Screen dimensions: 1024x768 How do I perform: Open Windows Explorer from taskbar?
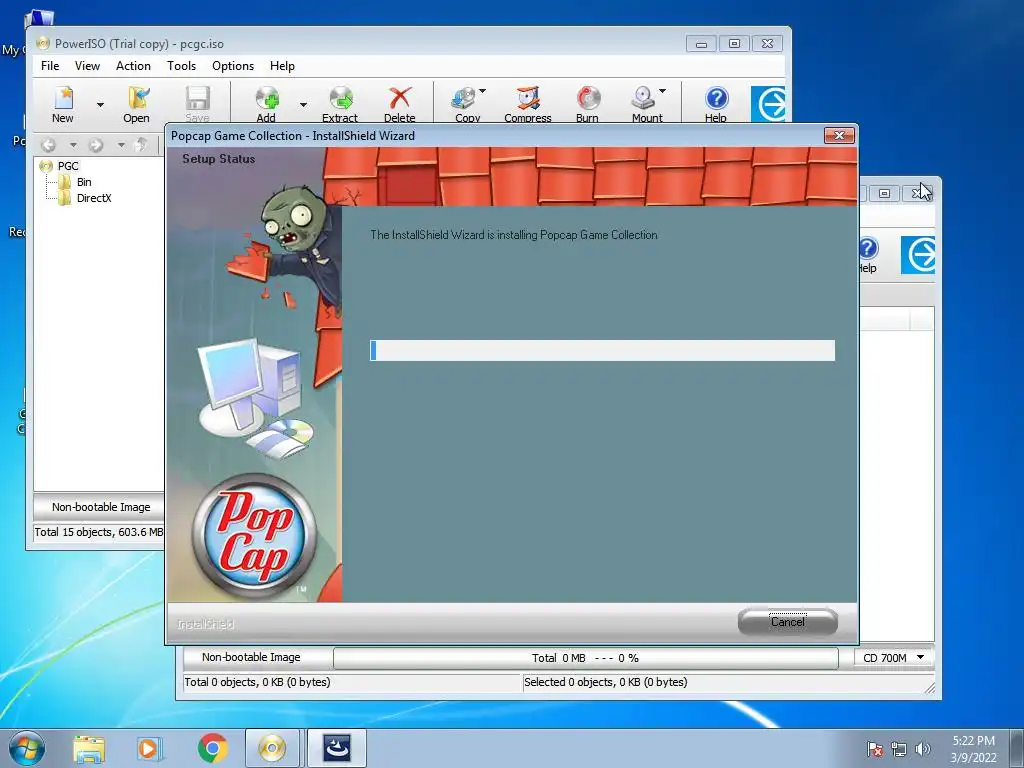[89, 748]
